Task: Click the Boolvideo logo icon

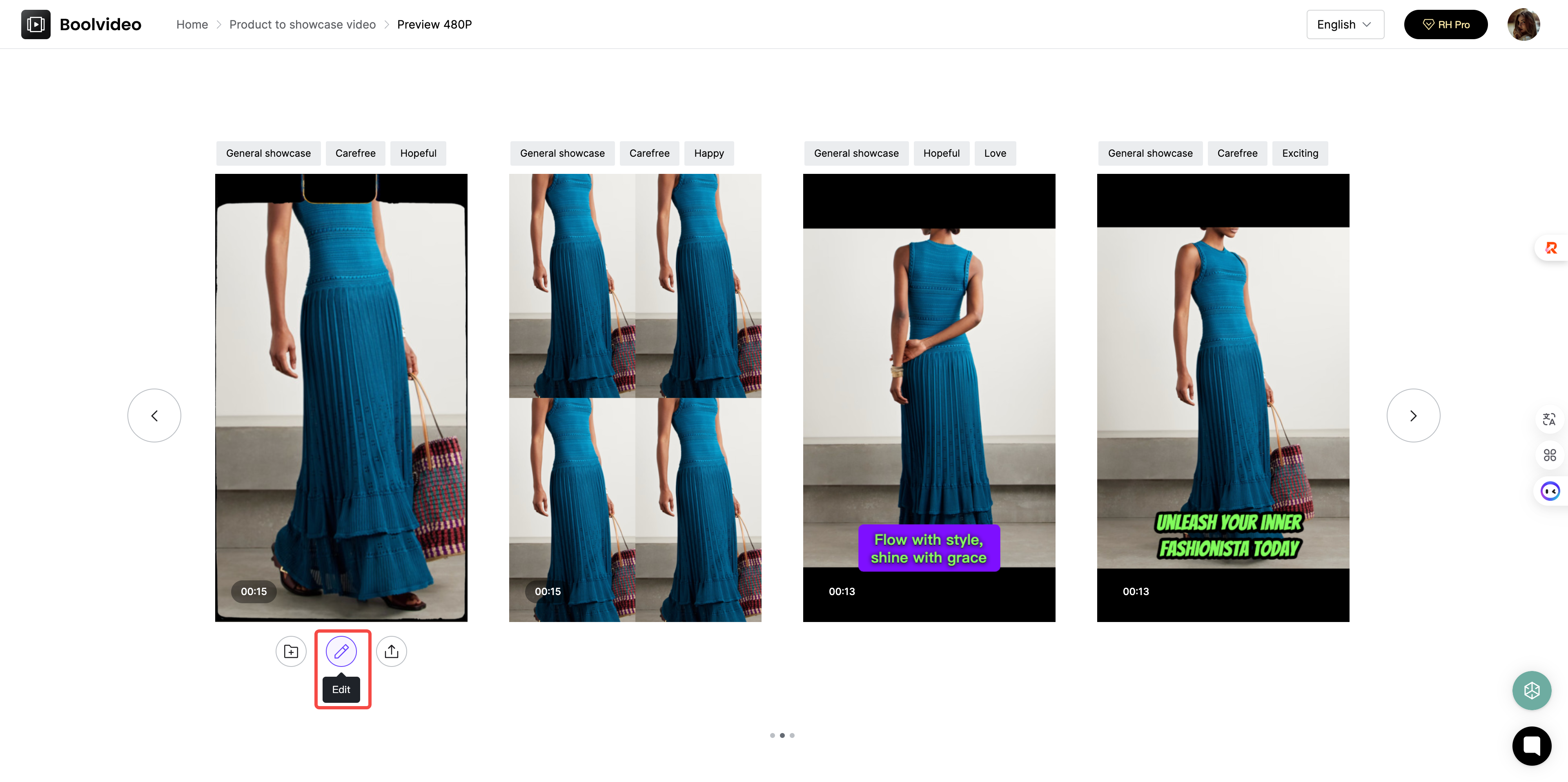Action: click(36, 24)
